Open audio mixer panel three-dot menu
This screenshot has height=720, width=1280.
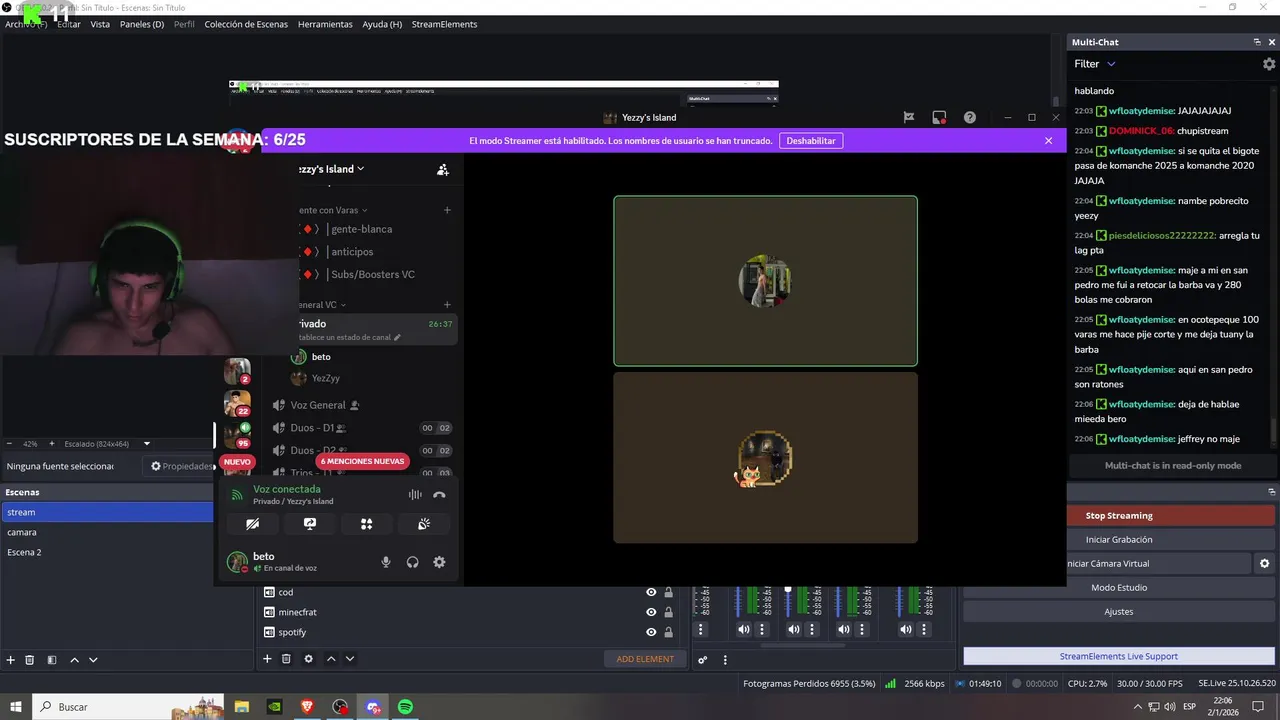tap(725, 659)
